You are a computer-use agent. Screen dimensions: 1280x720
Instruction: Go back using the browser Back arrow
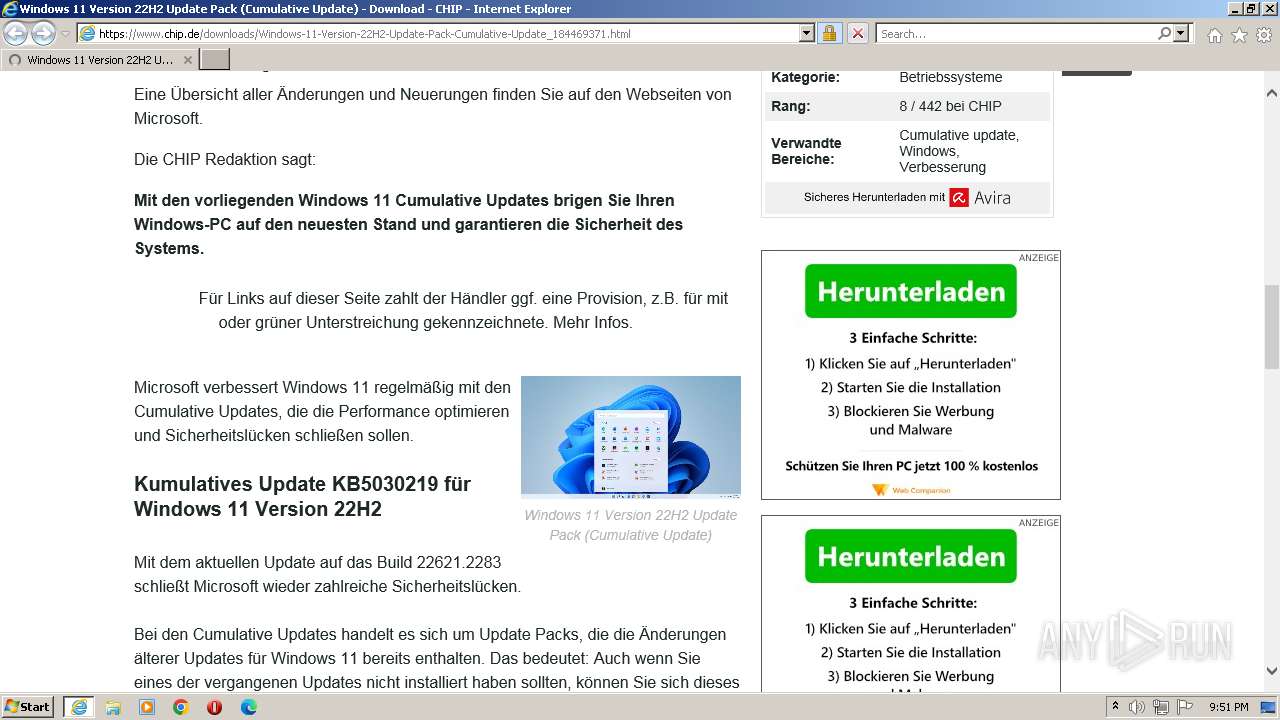point(16,33)
